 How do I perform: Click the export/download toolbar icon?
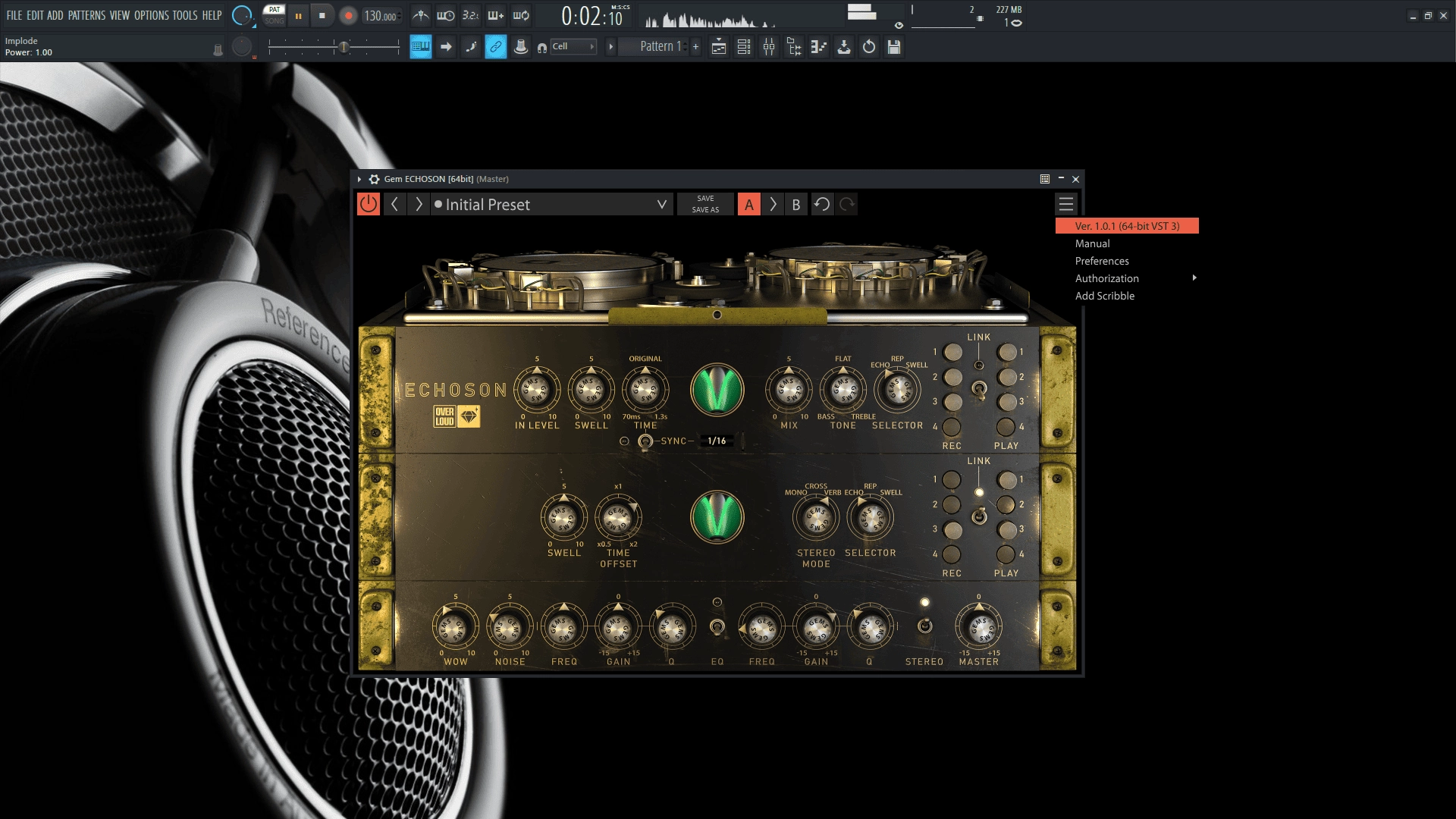point(844,47)
